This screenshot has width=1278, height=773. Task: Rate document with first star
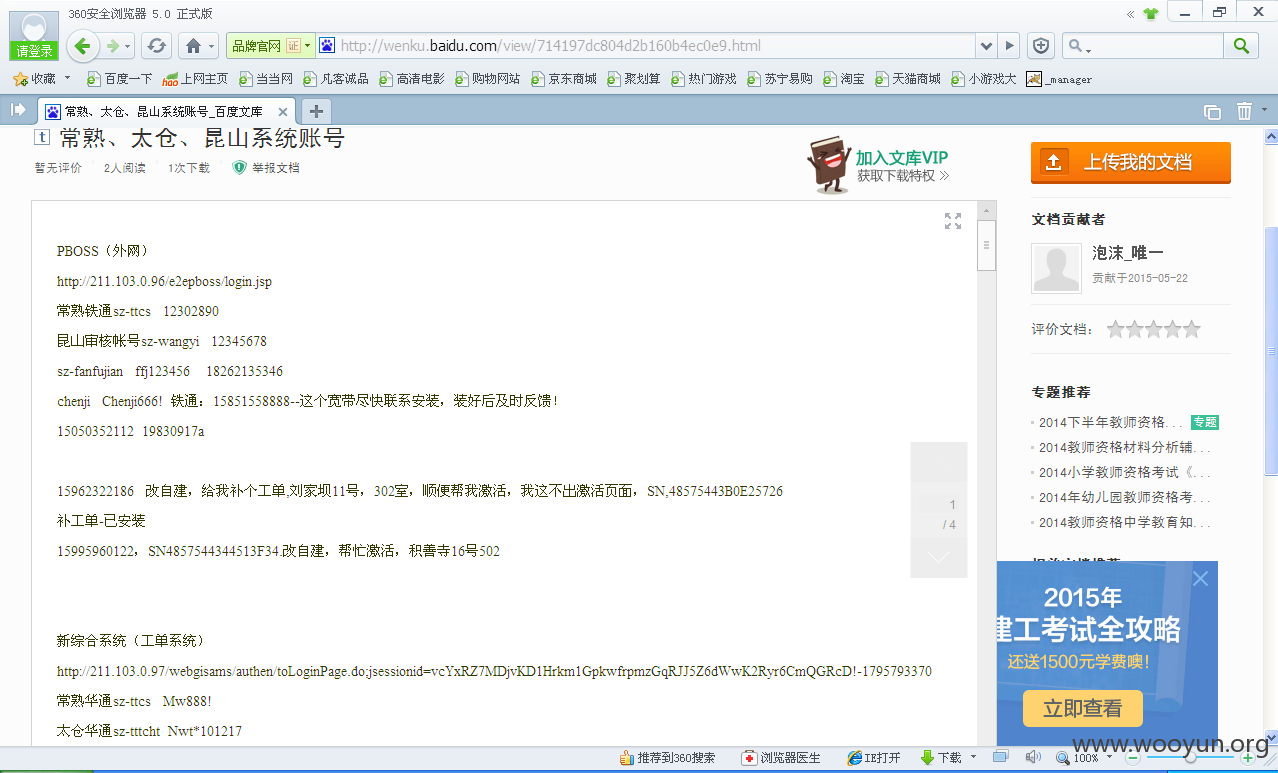[x=1116, y=329]
